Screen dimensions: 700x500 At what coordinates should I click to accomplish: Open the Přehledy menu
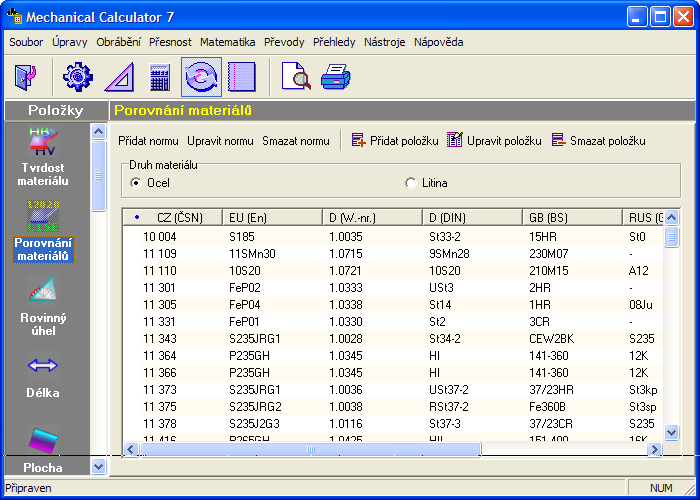coord(334,42)
